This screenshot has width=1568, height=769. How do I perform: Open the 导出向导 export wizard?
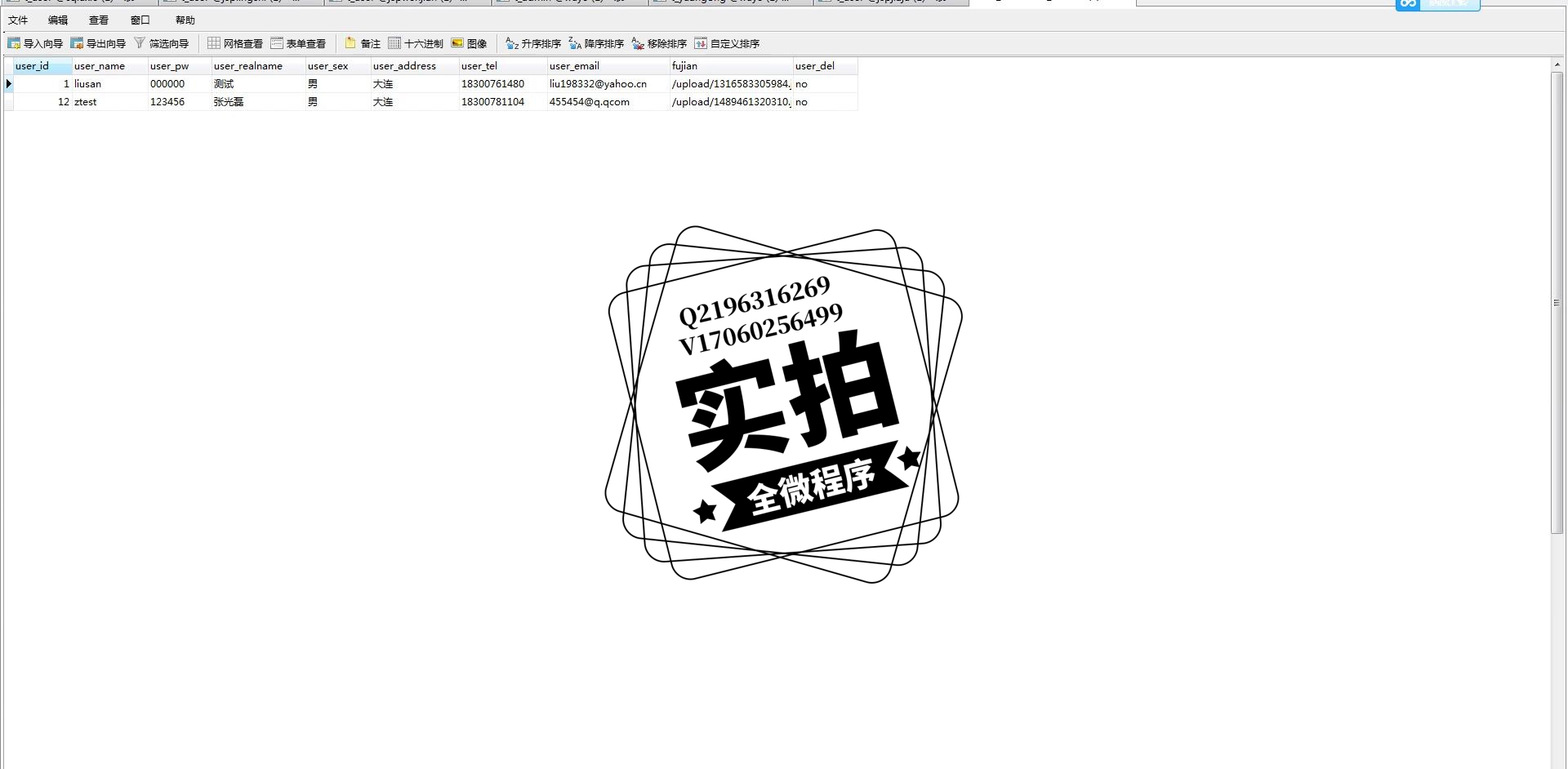click(x=98, y=43)
